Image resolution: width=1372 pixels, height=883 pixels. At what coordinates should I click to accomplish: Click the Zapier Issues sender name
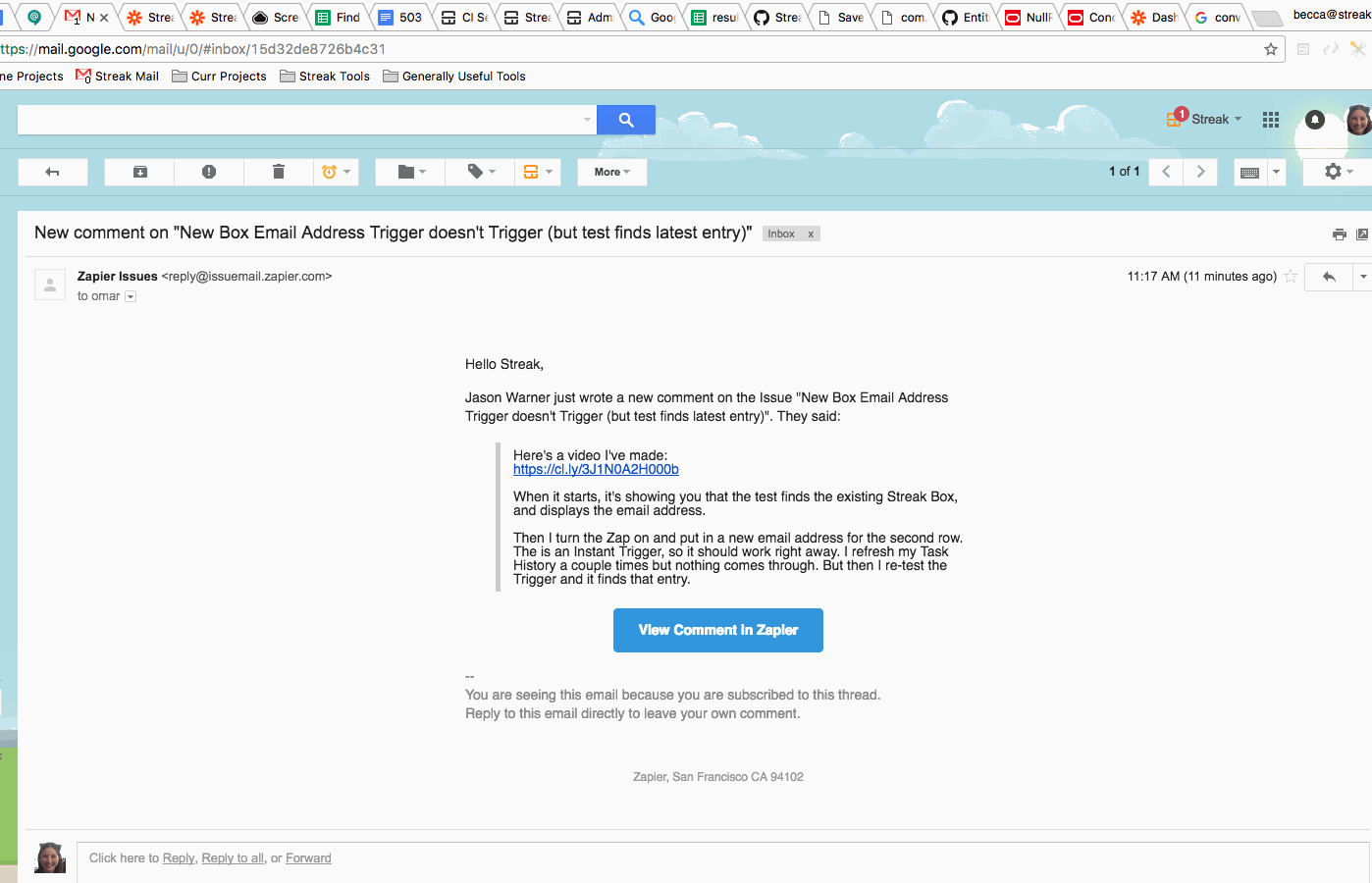point(118,277)
